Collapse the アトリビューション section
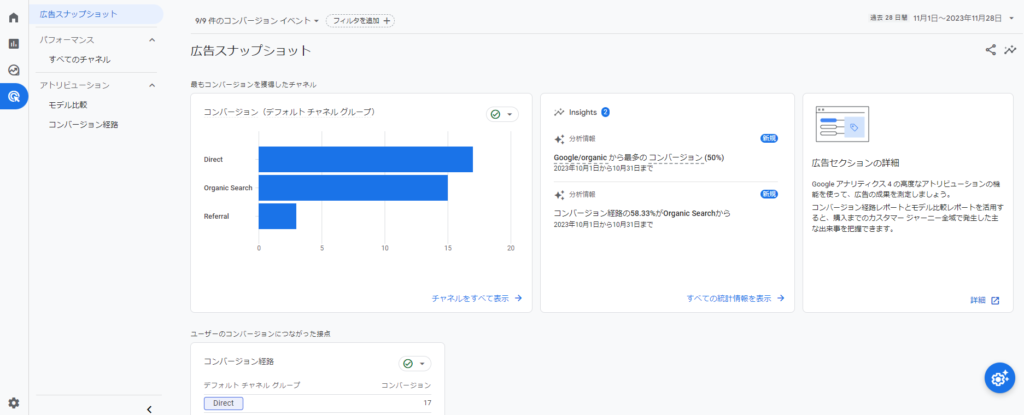 coord(152,85)
